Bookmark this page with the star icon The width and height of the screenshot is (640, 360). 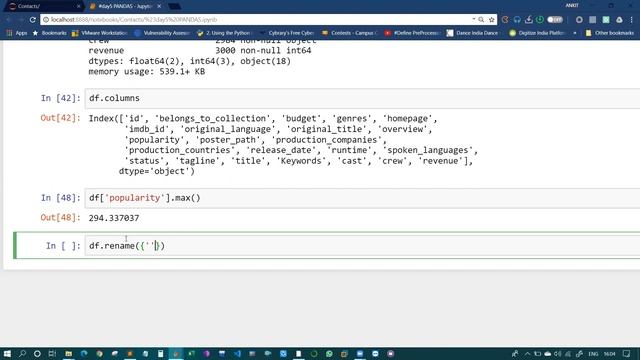pyautogui.click(x=491, y=20)
